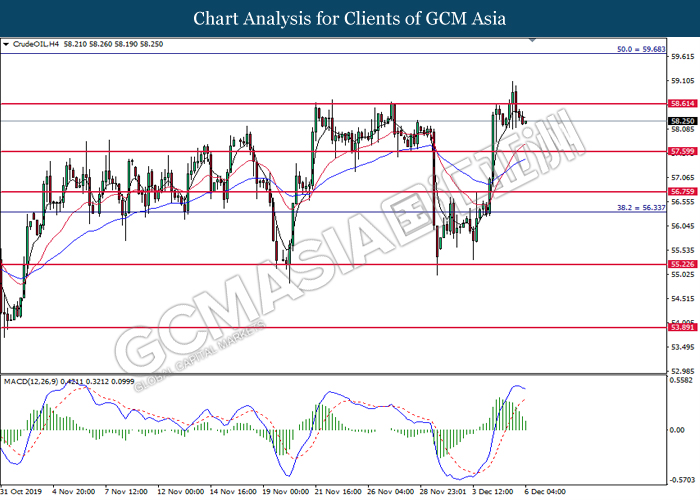Select the 58.614 resistance price label

pos(683,104)
